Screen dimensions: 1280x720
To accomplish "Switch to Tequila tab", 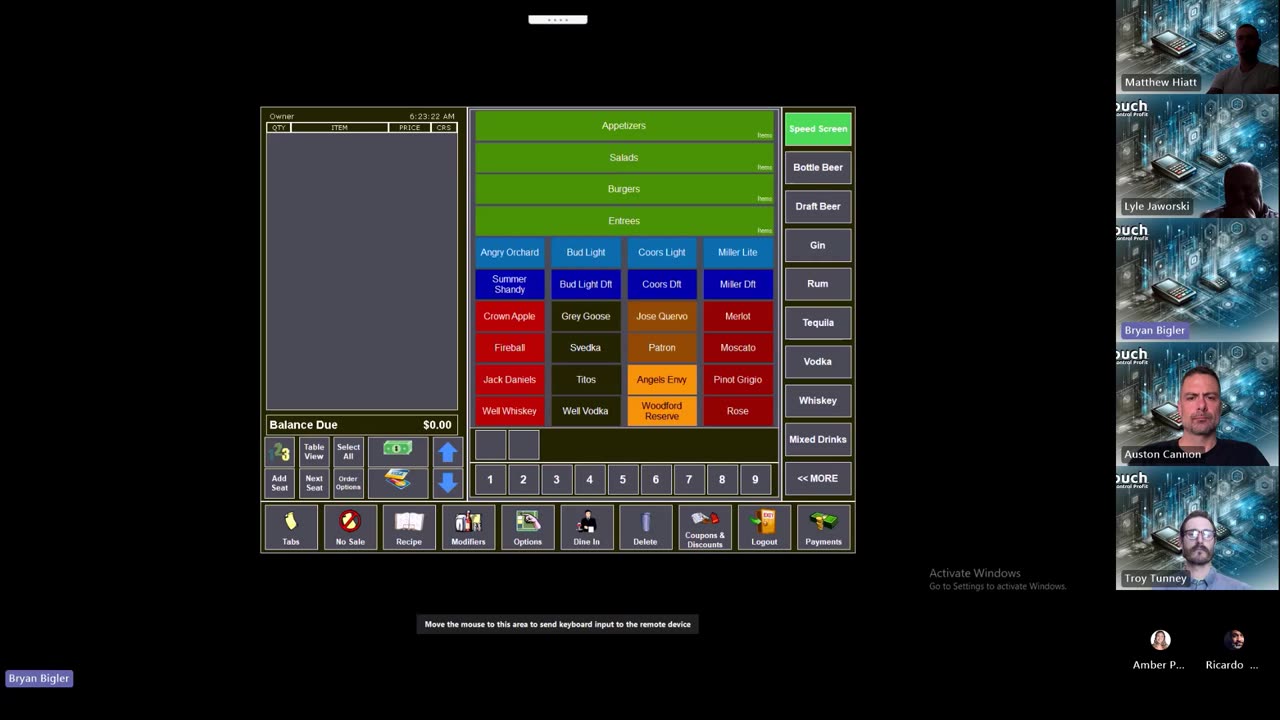I will pyautogui.click(x=818, y=323).
